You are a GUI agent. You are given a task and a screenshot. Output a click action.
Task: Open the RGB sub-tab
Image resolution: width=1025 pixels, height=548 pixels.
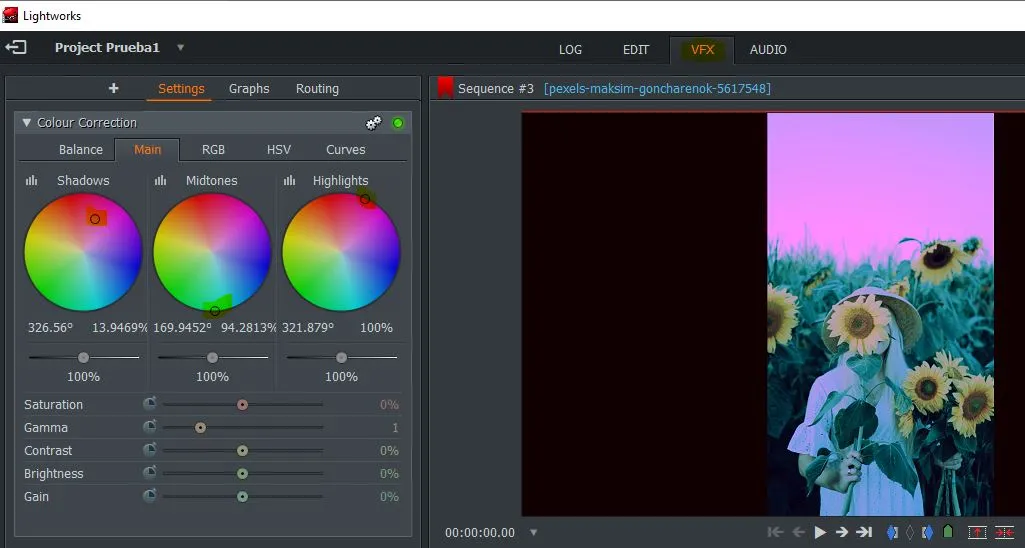(213, 150)
